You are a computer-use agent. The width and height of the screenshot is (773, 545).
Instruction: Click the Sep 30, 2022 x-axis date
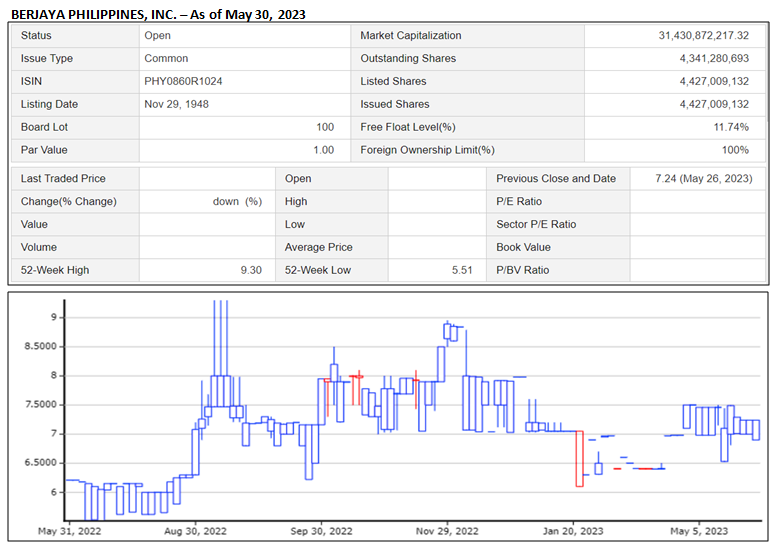coord(321,531)
